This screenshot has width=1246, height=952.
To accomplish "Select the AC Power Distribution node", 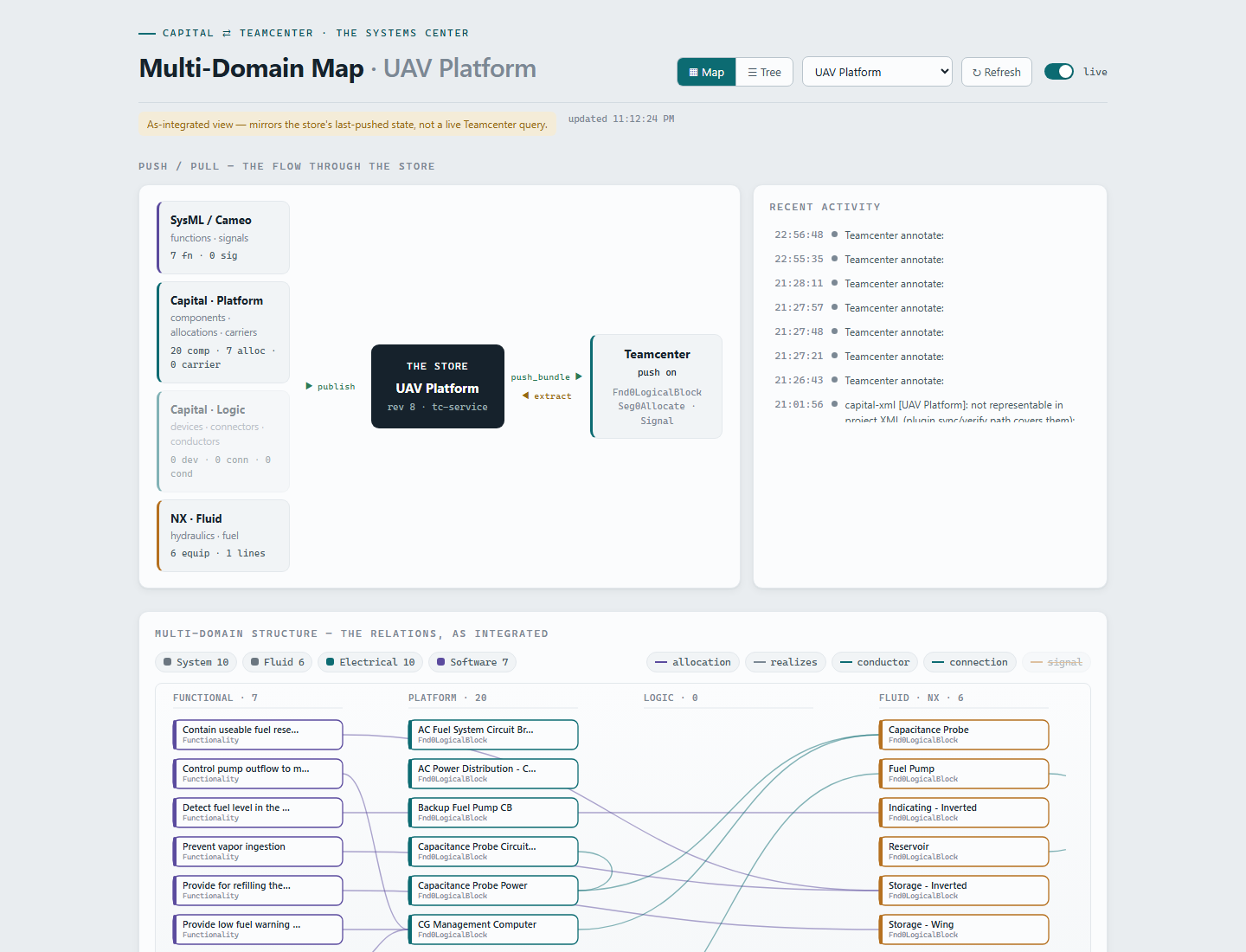I will [493, 774].
